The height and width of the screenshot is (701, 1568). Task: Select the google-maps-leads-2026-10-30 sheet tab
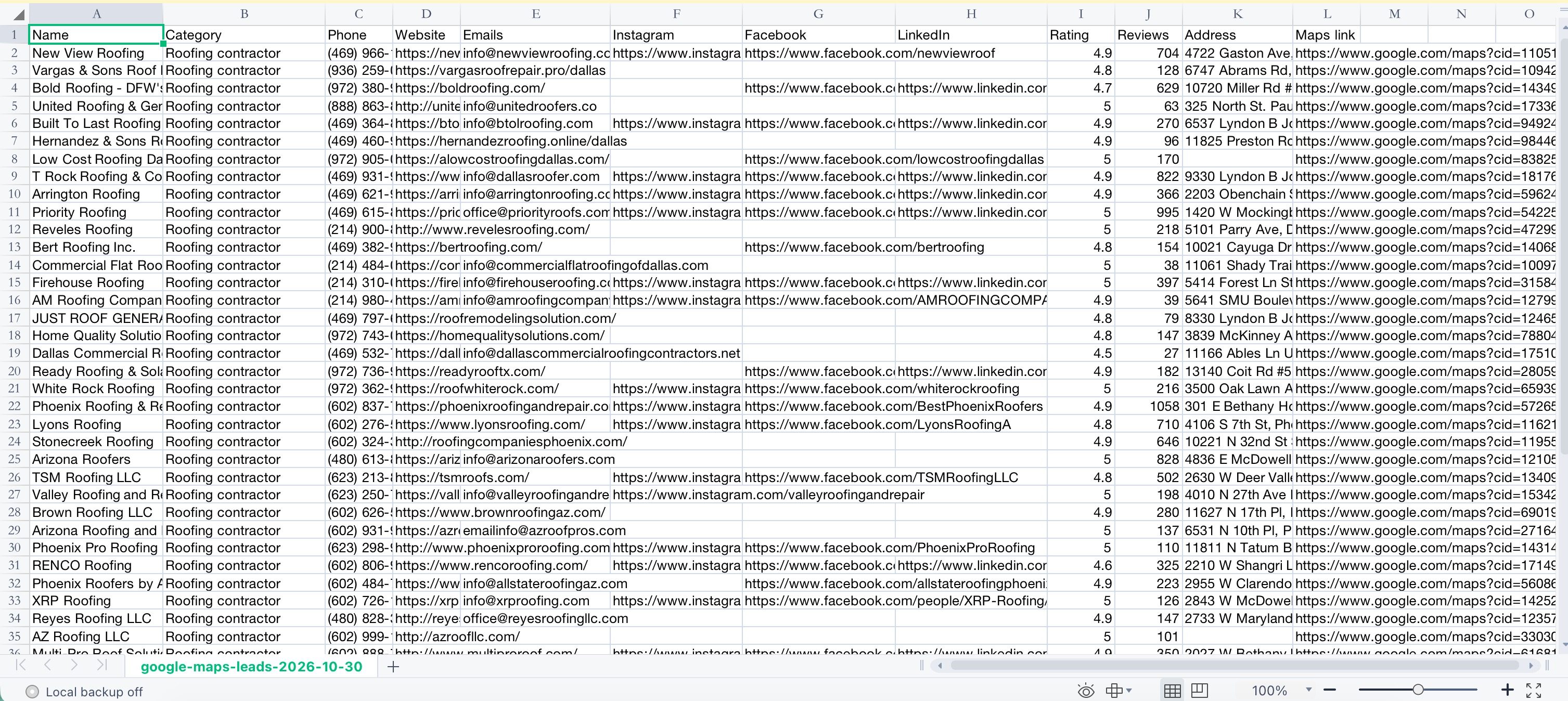pyautogui.click(x=251, y=667)
